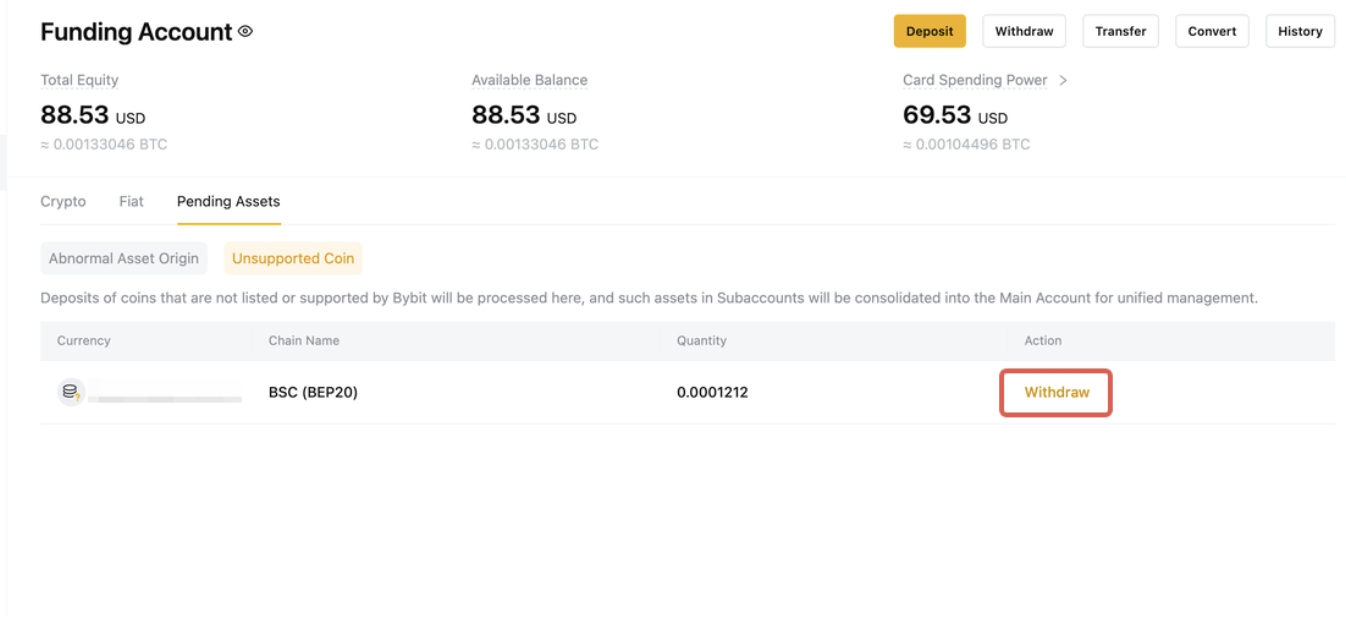Viewport: 1346px width, 619px height.
Task: Expand Card Spending Power chevron arrow
Action: (1063, 80)
